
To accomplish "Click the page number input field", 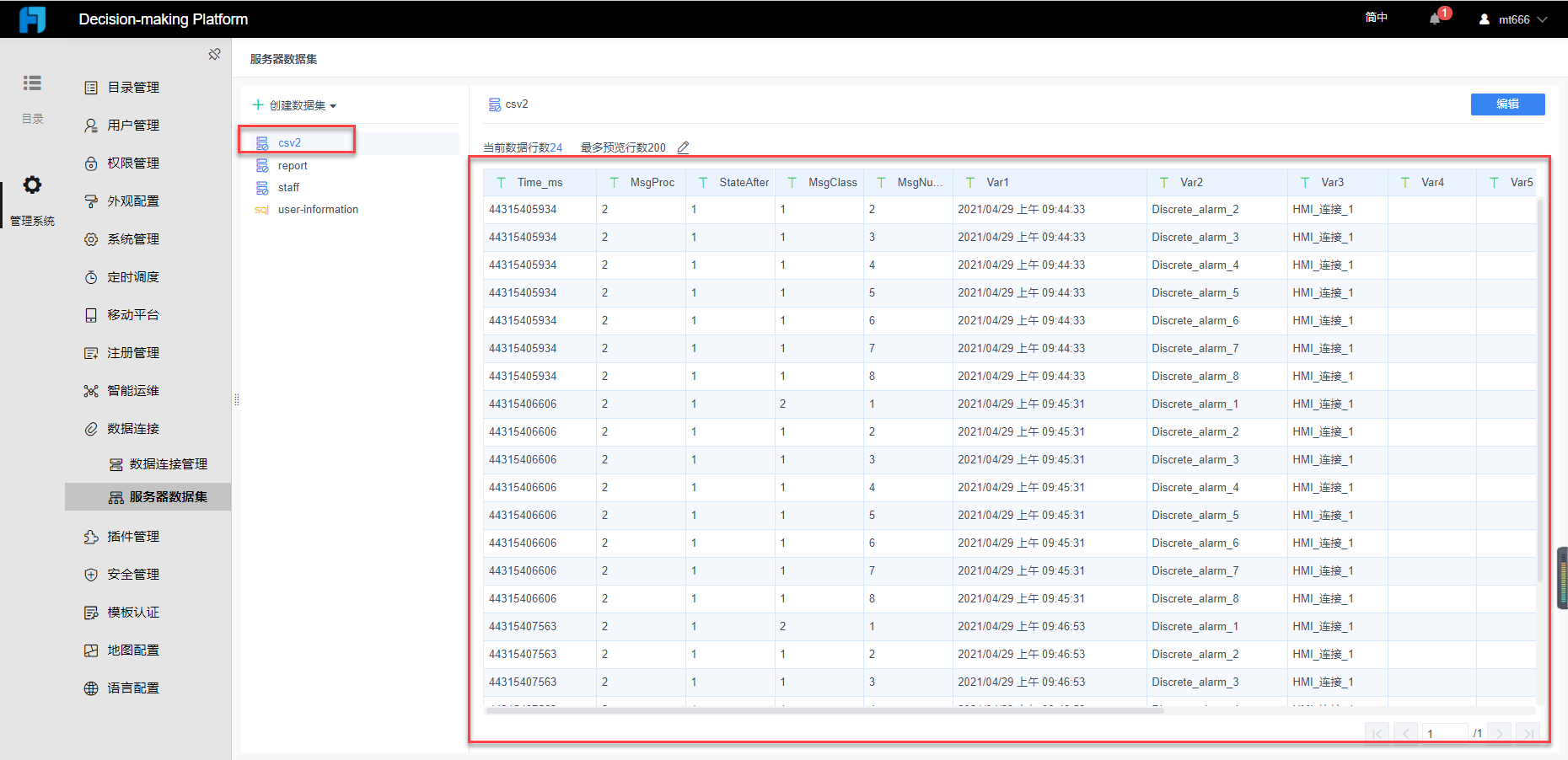I will point(1445,733).
